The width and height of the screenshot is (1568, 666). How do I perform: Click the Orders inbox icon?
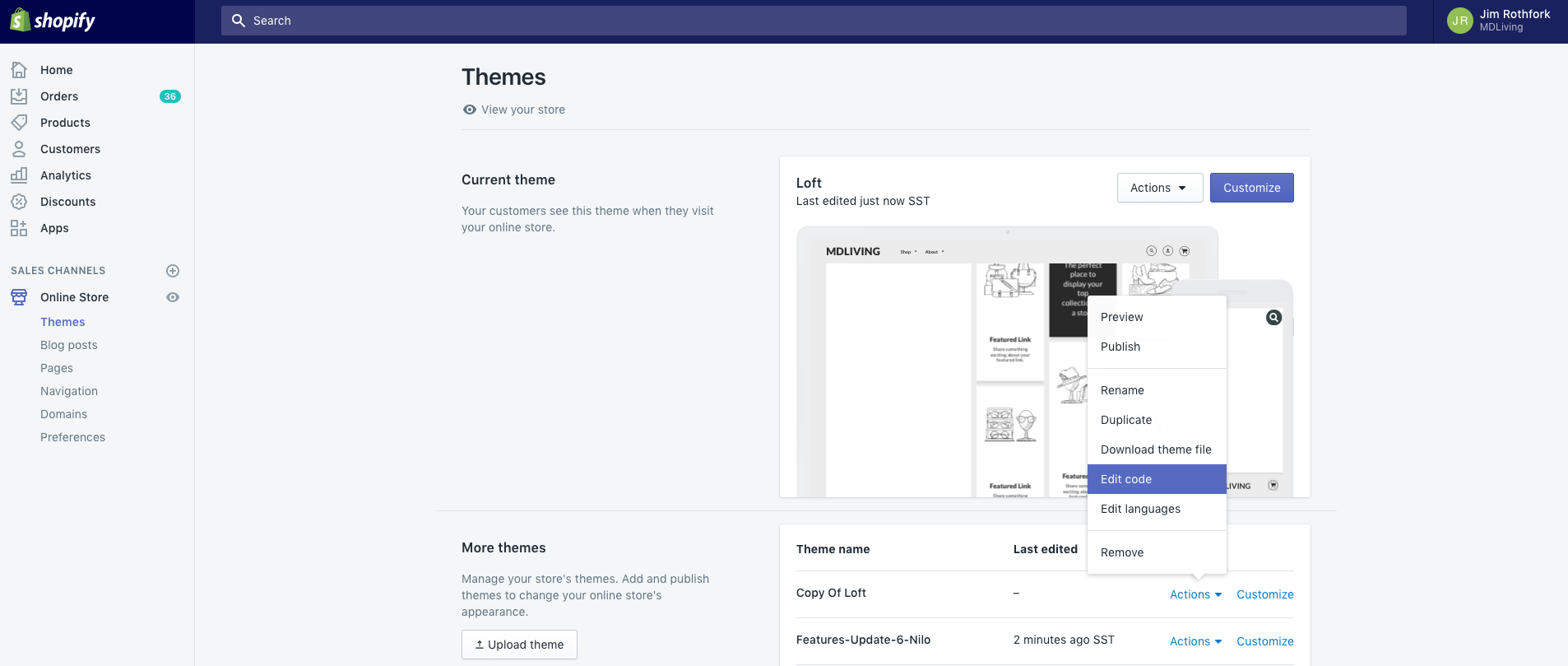(x=19, y=96)
